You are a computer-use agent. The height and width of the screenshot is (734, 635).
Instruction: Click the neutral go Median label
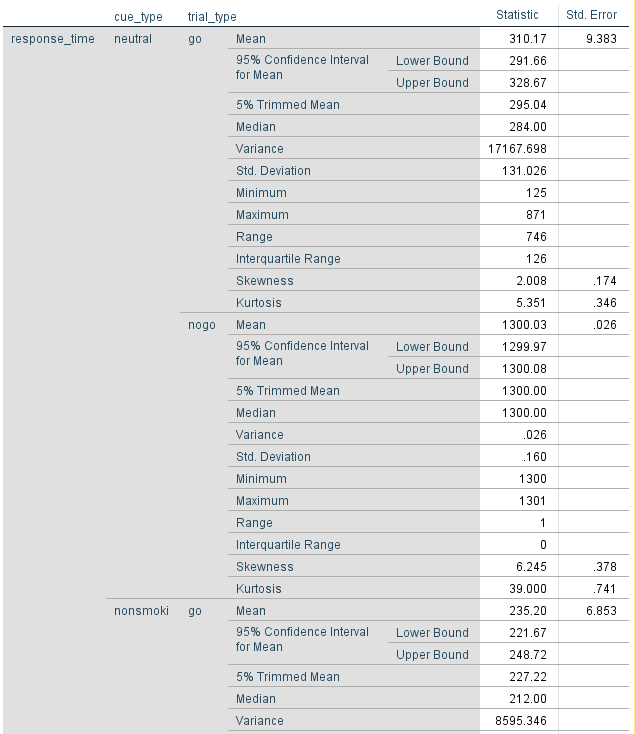point(256,127)
